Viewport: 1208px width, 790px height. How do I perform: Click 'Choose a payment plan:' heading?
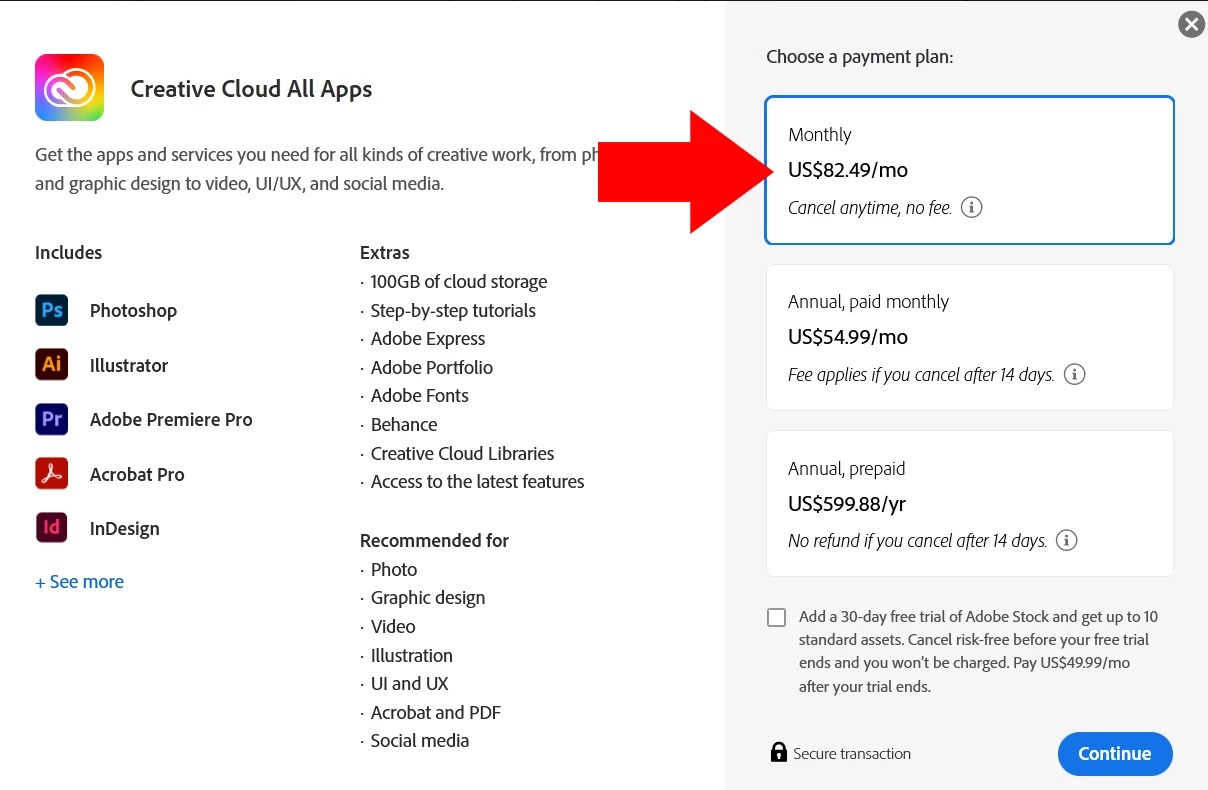[860, 57]
